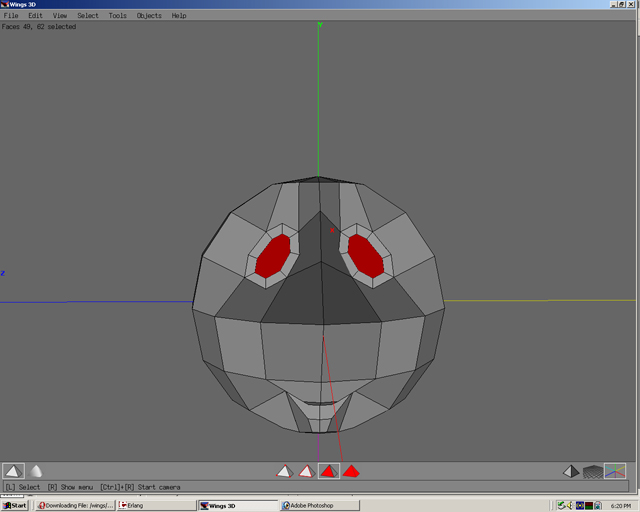Click the volume speaker tray icon
Screen dimensions: 640x512
tap(570, 505)
